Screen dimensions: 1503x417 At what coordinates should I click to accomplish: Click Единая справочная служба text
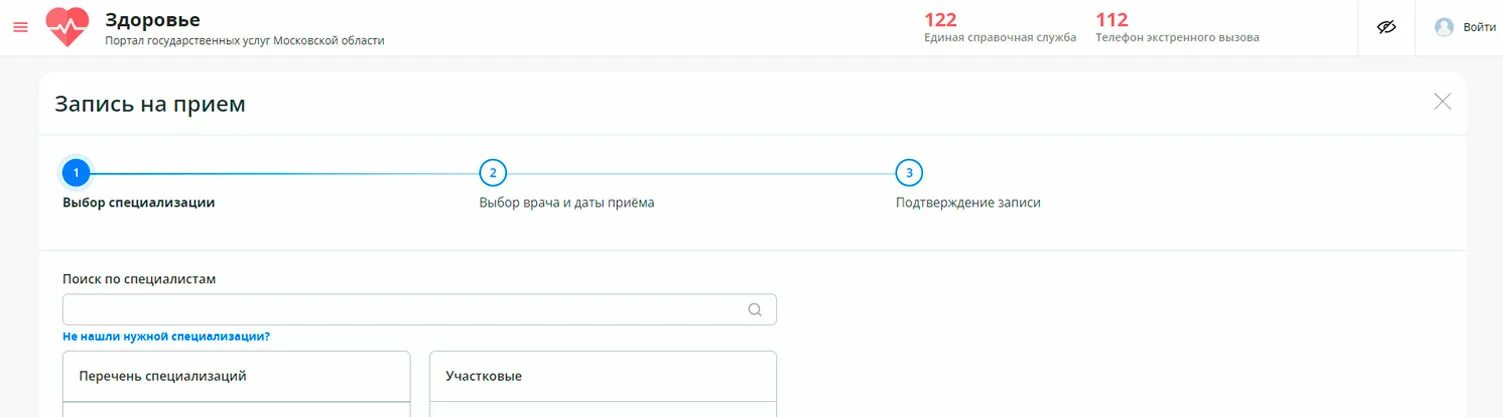[x=1000, y=38]
